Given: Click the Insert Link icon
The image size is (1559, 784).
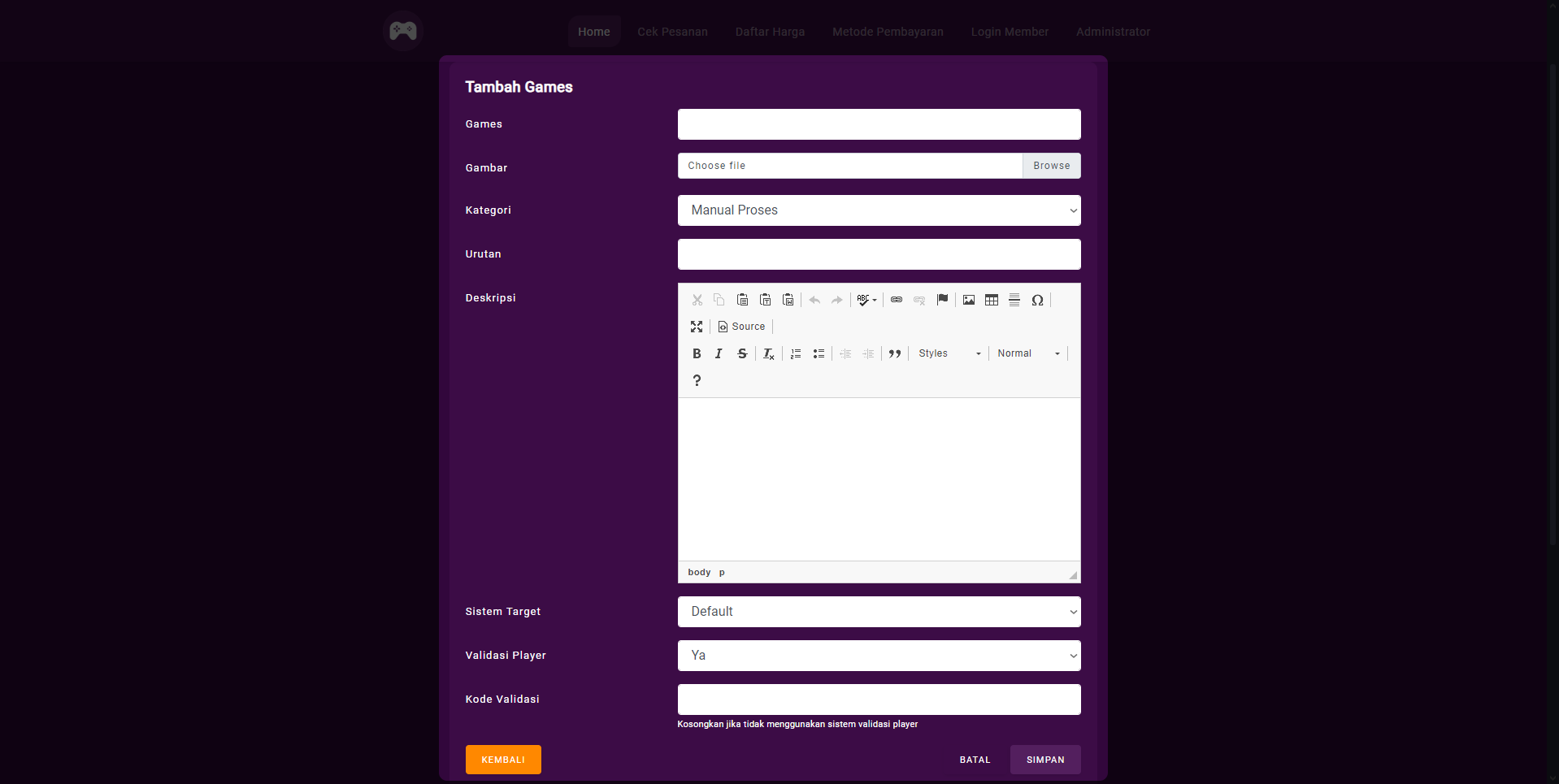Looking at the screenshot, I should click(897, 300).
